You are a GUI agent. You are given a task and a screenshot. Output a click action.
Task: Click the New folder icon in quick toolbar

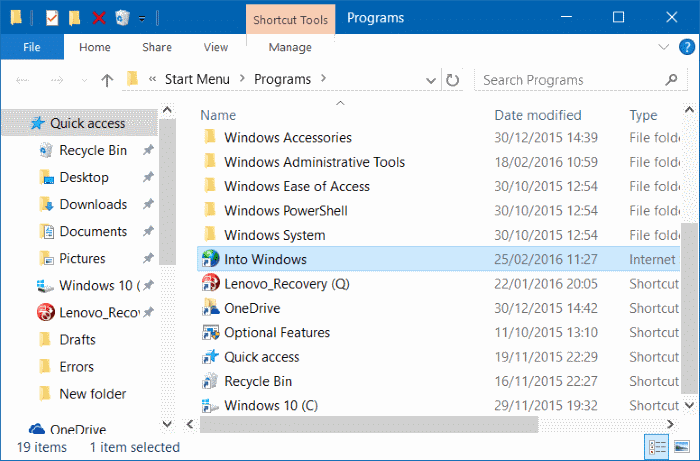[74, 18]
